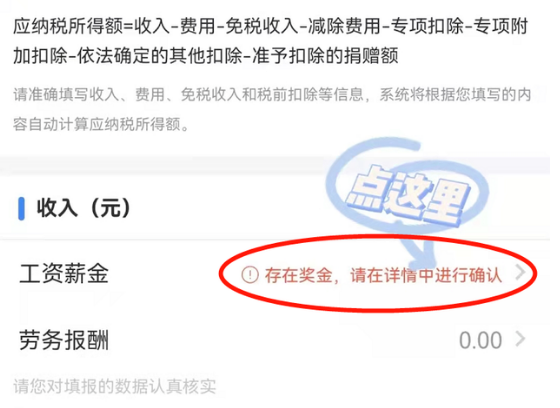Expand 劳务报酬 row using its chevron

pyautogui.click(x=521, y=339)
